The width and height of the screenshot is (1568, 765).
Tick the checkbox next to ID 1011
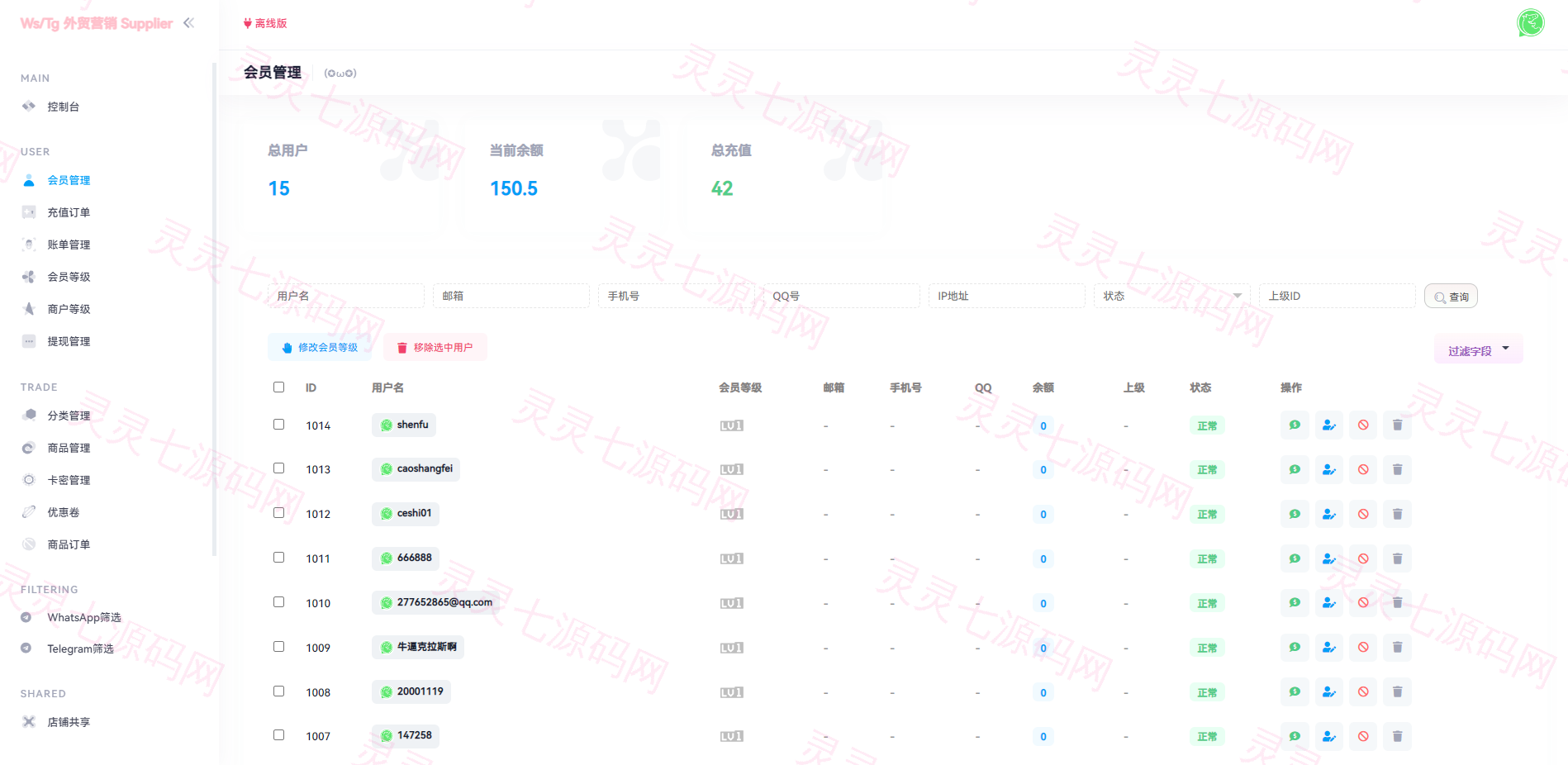[x=279, y=558]
